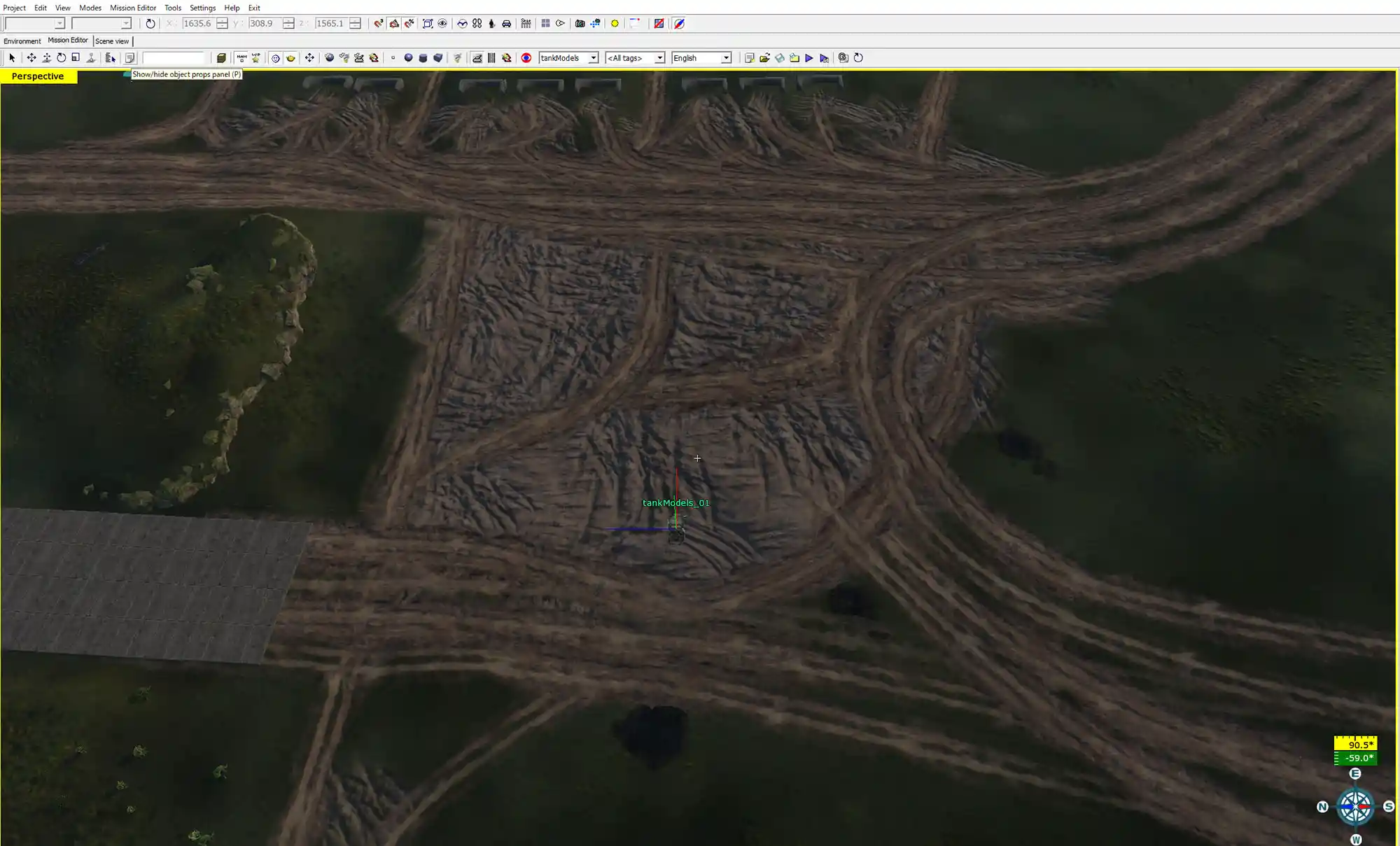Click the drop-to-ground tool icon

[91, 58]
